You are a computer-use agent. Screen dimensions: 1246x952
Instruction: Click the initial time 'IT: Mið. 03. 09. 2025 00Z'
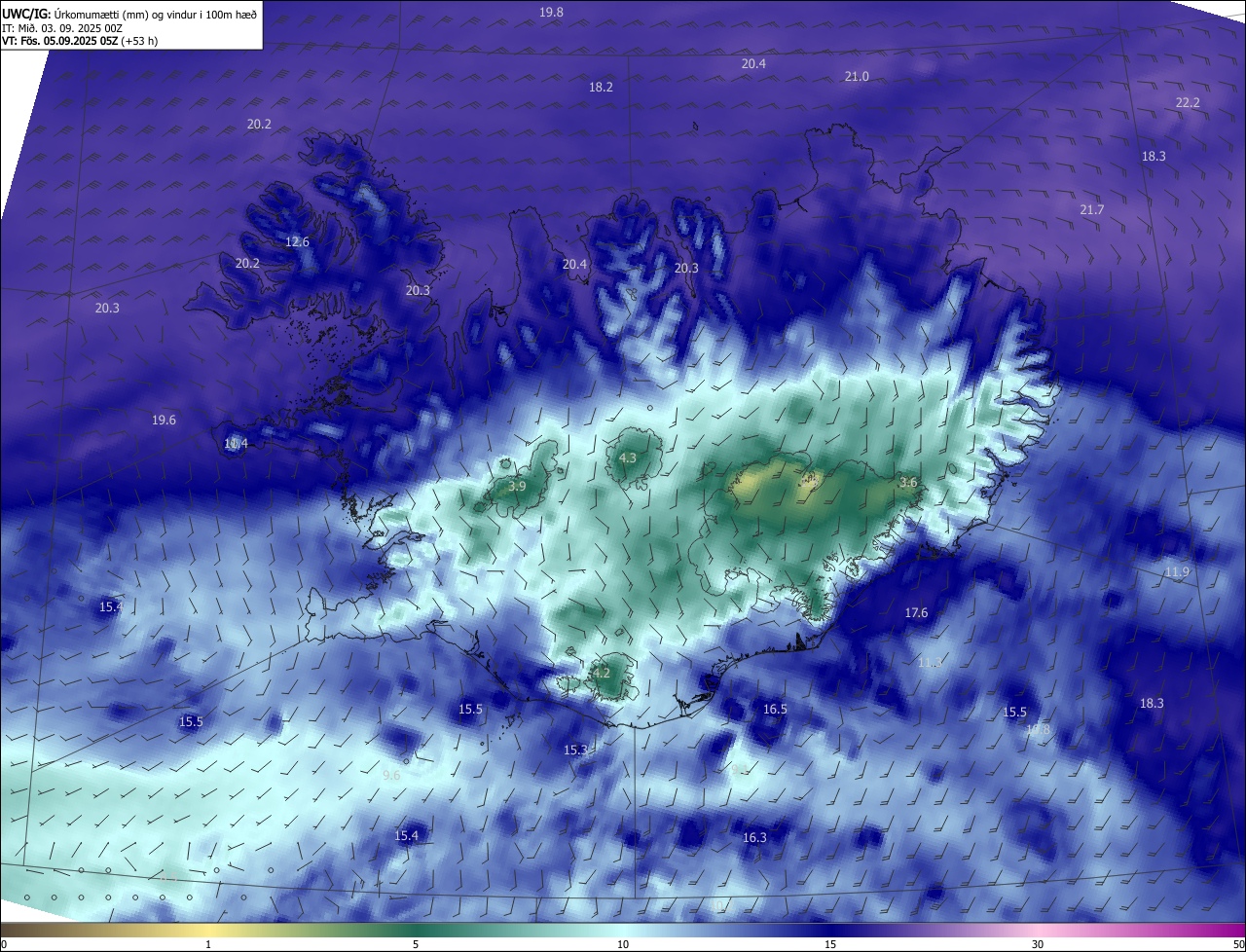pos(62,28)
